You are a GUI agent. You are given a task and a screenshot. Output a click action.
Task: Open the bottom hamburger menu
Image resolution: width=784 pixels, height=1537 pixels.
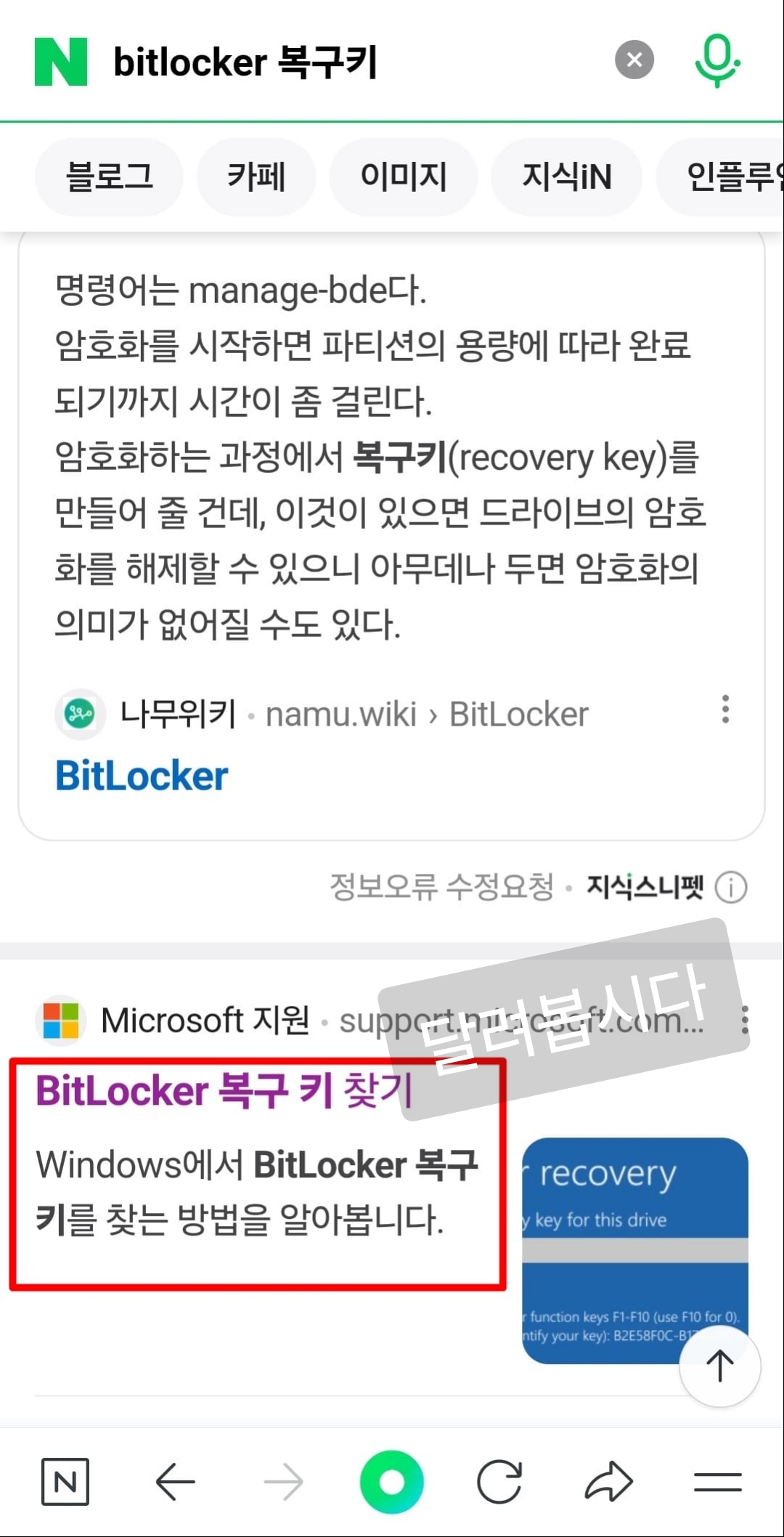pos(717,1482)
